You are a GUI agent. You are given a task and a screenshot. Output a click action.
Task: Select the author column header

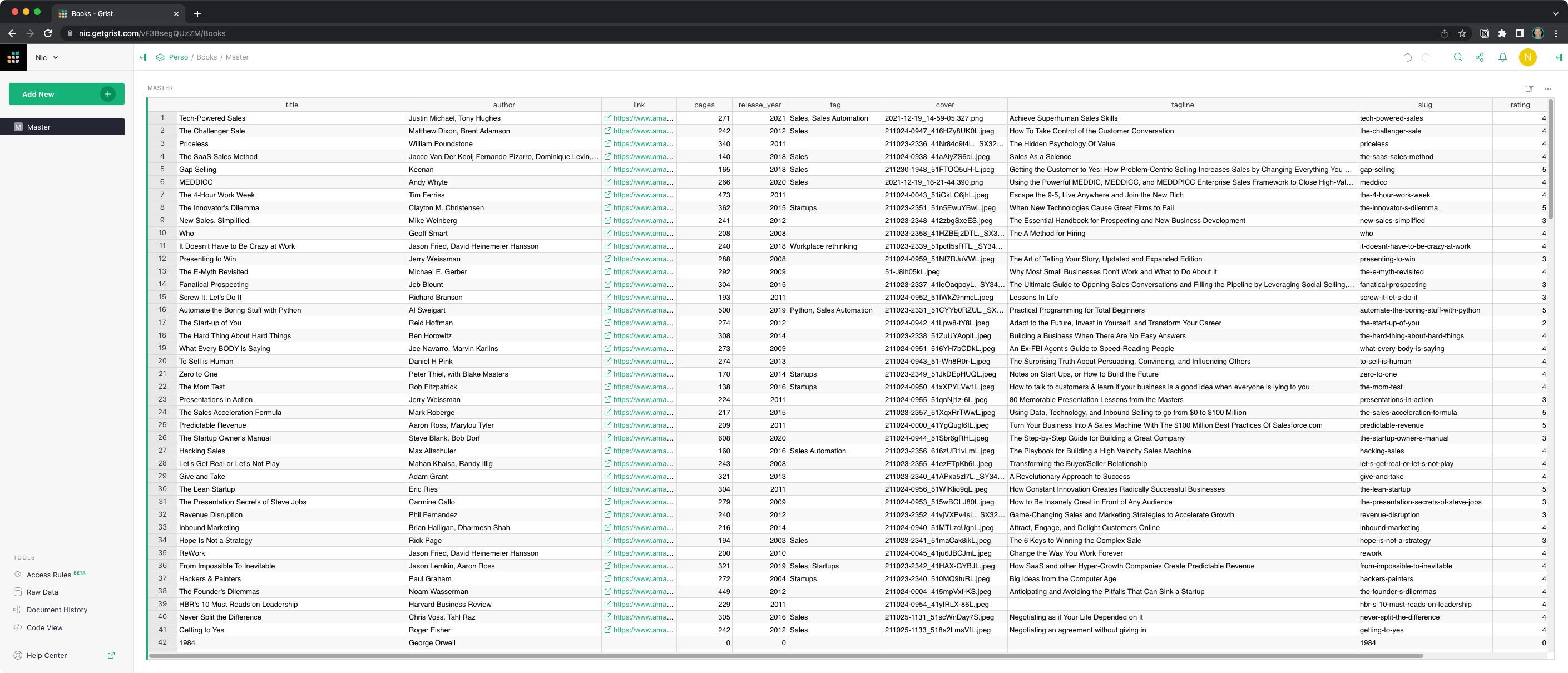pyautogui.click(x=504, y=105)
